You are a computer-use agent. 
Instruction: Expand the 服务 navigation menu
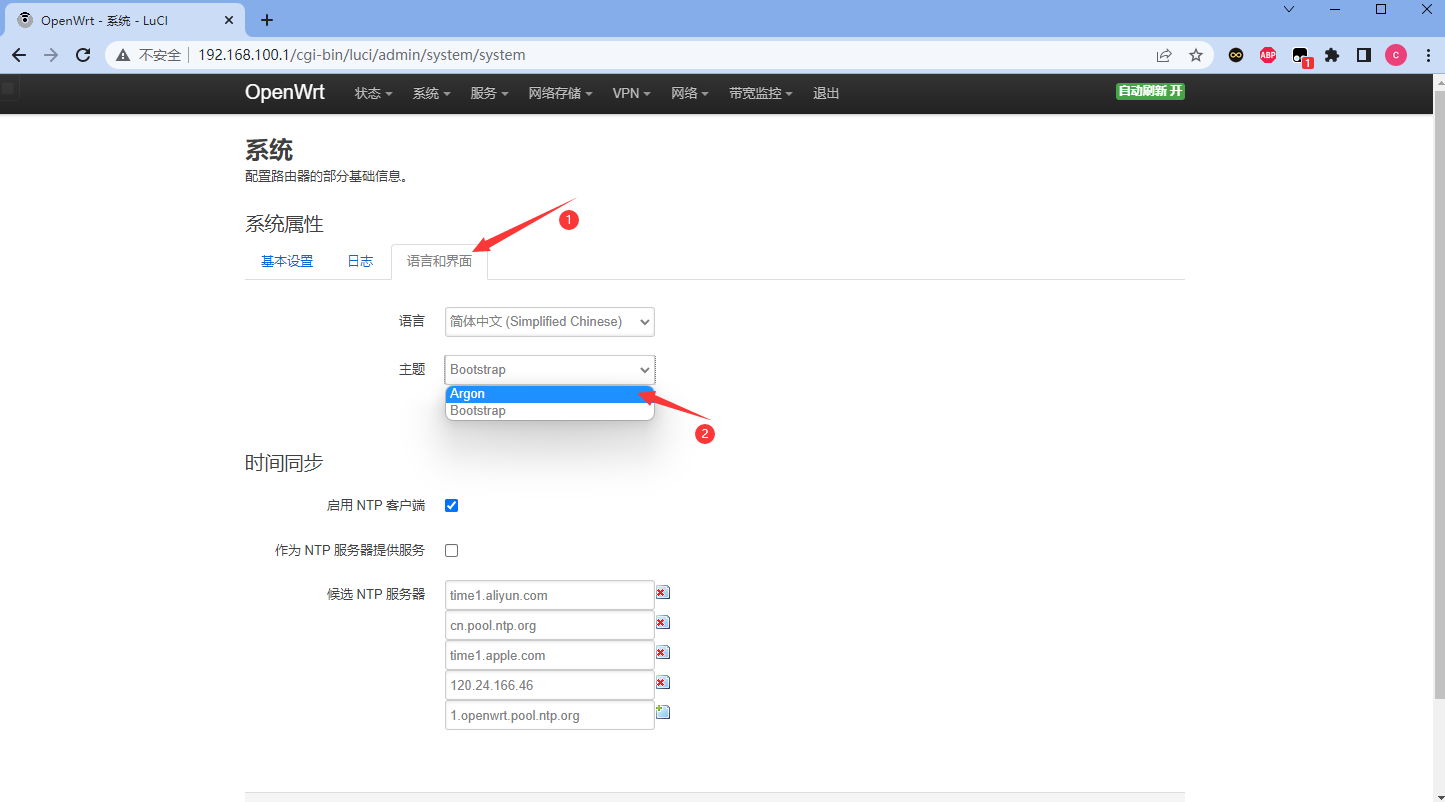tap(489, 93)
